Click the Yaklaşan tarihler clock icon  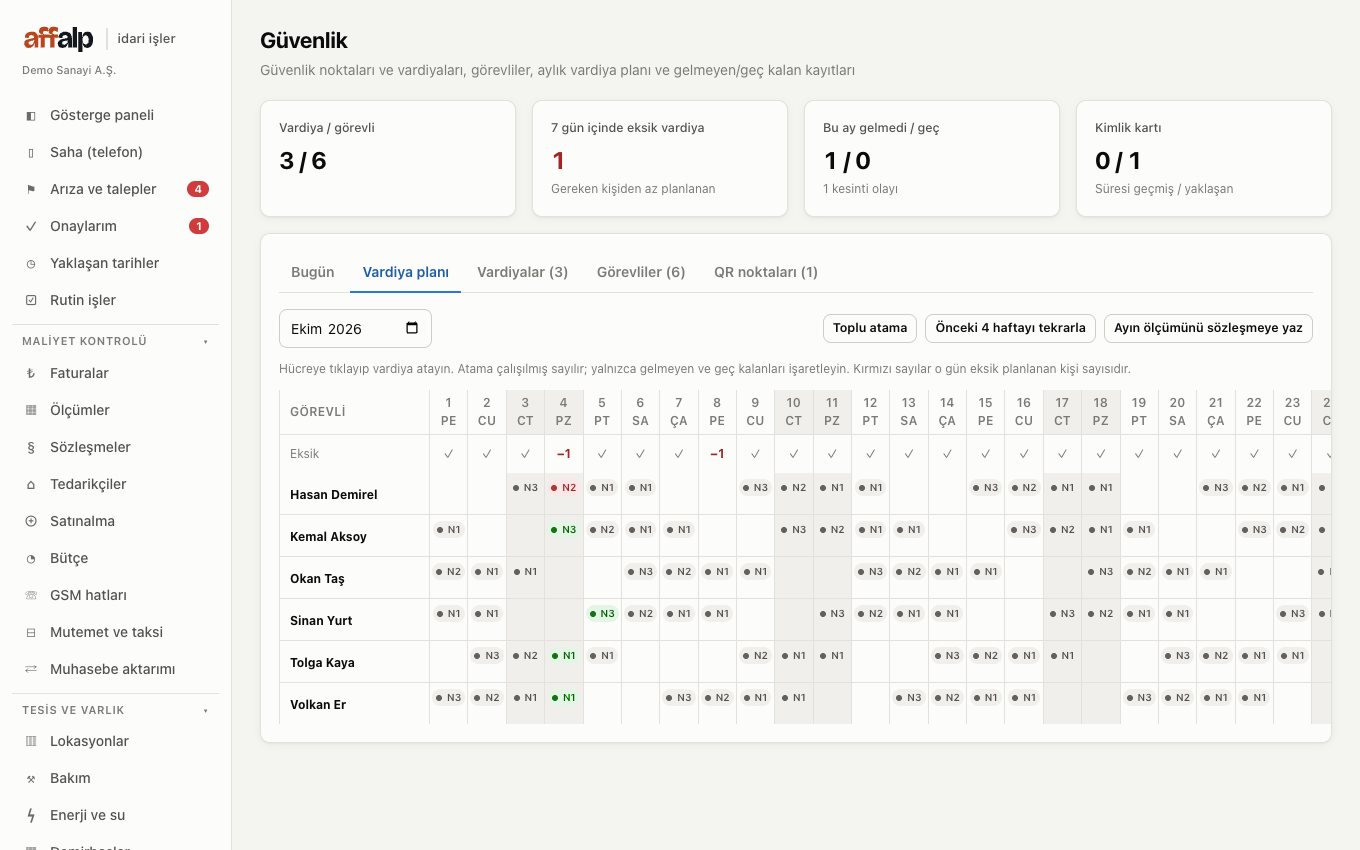click(x=31, y=263)
